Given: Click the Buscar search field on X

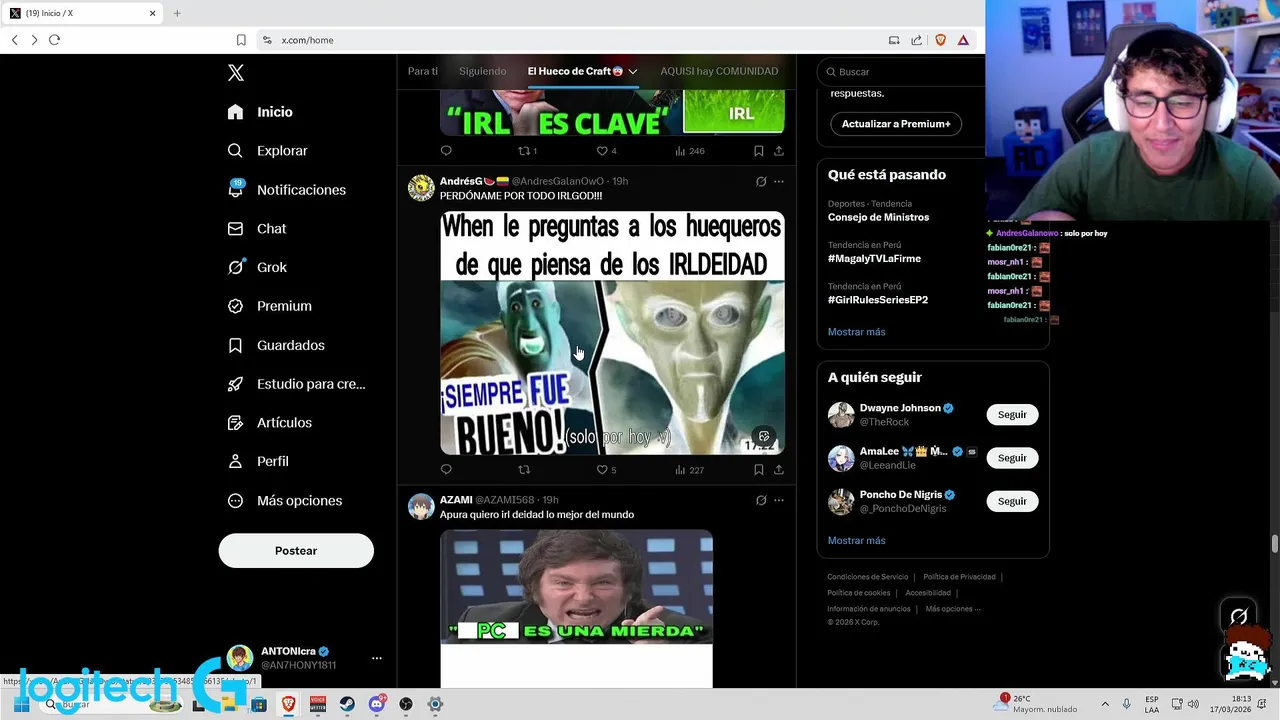Looking at the screenshot, I should (x=900, y=72).
